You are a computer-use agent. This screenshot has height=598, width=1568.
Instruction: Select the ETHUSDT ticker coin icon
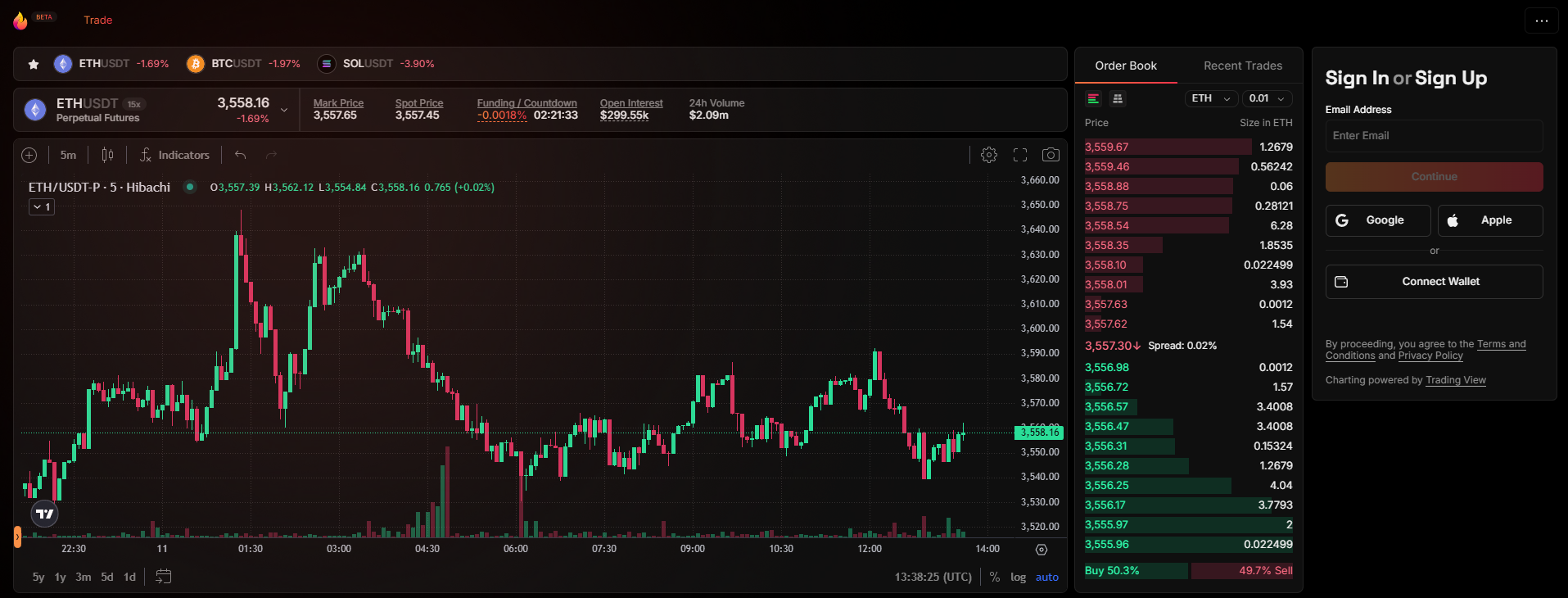pos(63,64)
